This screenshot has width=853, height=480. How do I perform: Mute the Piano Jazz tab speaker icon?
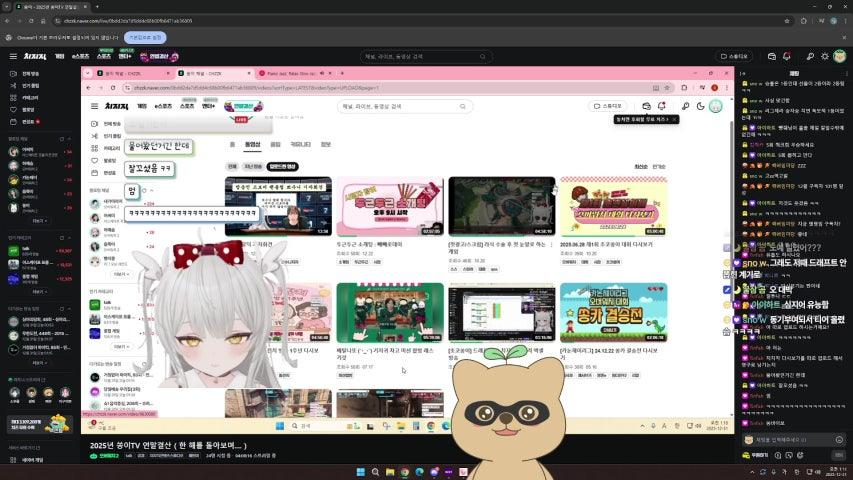coord(322,73)
